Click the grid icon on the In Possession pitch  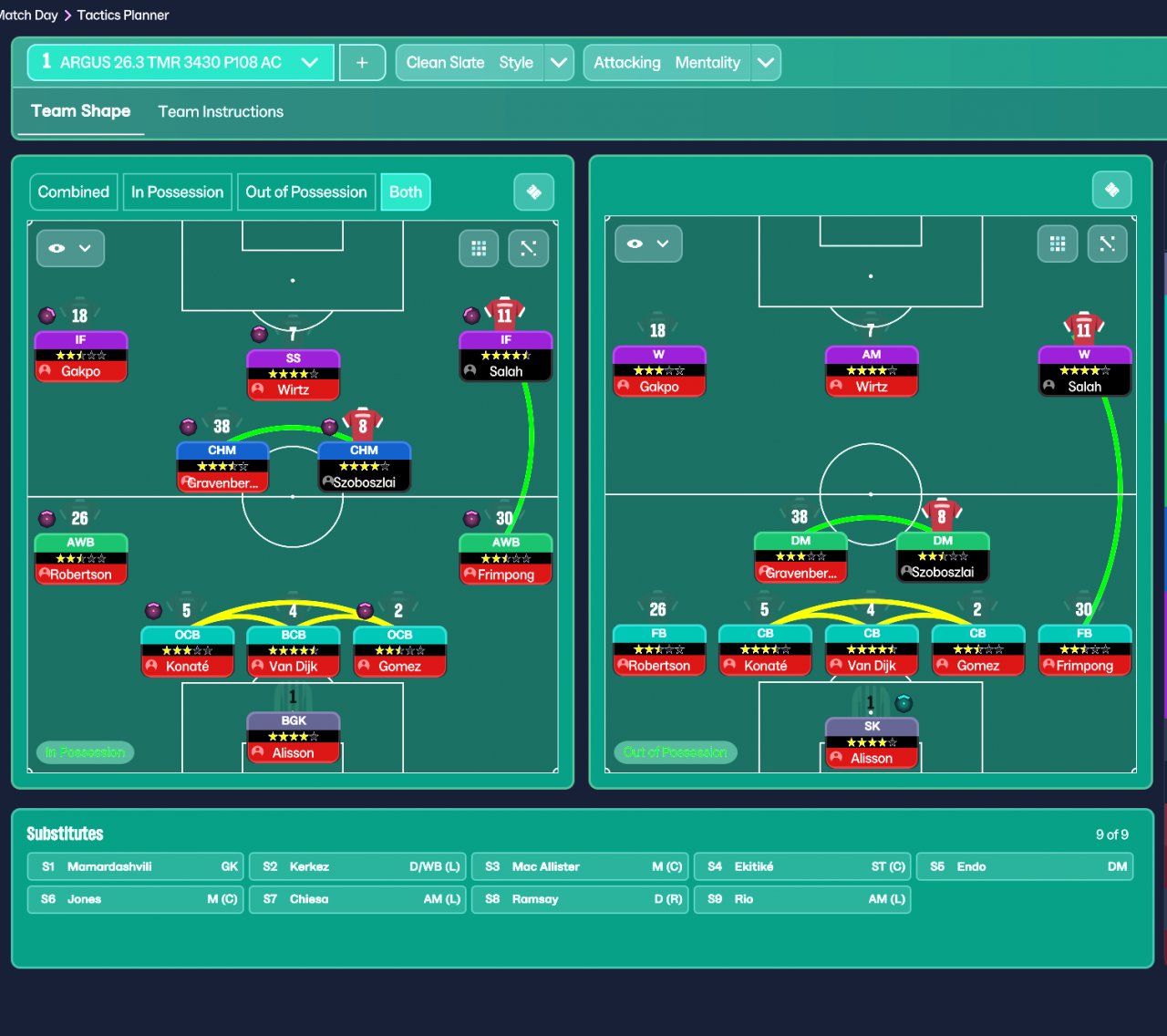(479, 248)
